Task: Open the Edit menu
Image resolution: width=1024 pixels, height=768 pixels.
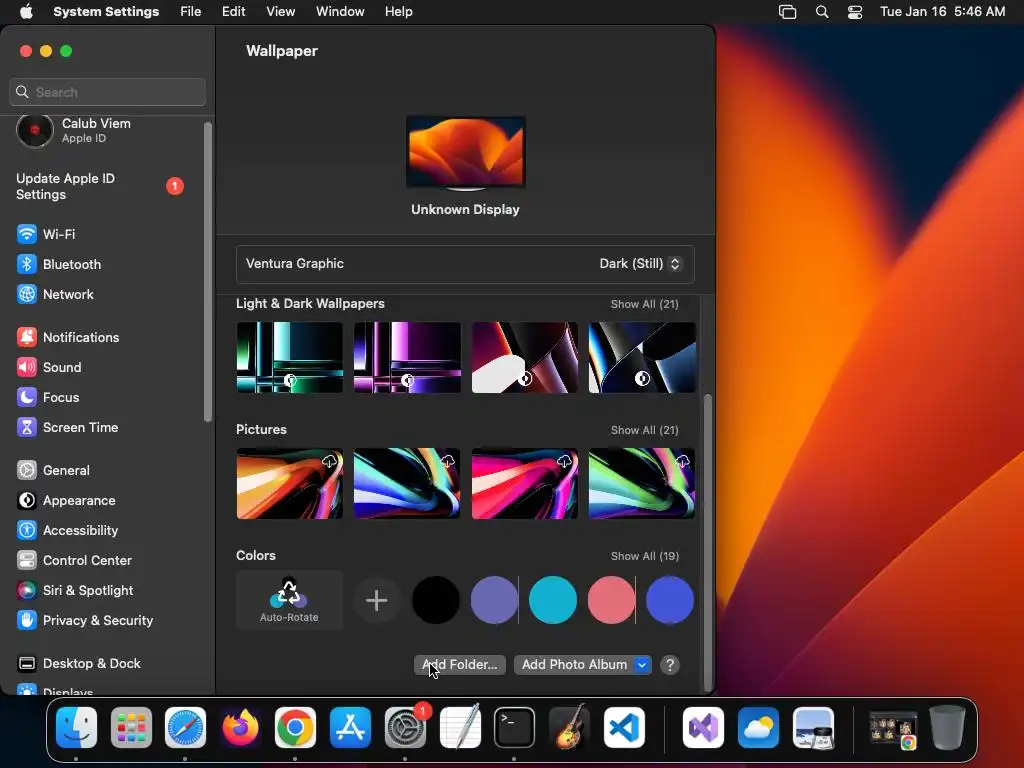Action: (233, 12)
